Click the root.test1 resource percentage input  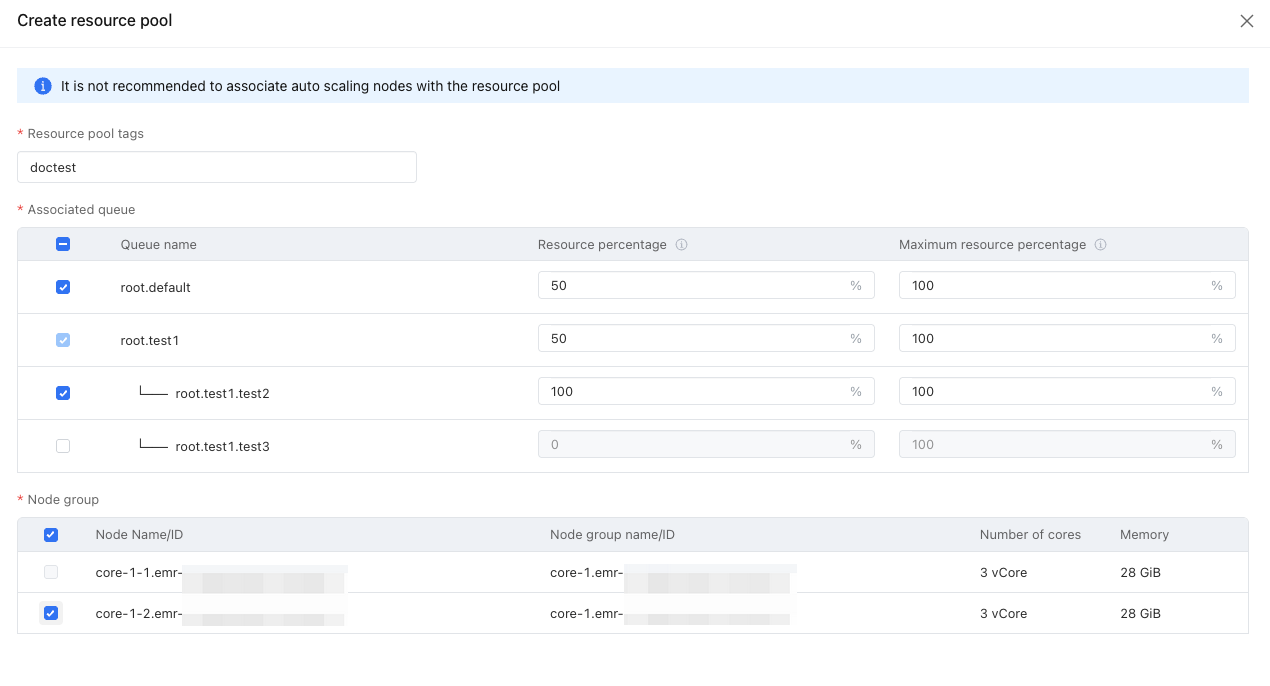pos(706,338)
